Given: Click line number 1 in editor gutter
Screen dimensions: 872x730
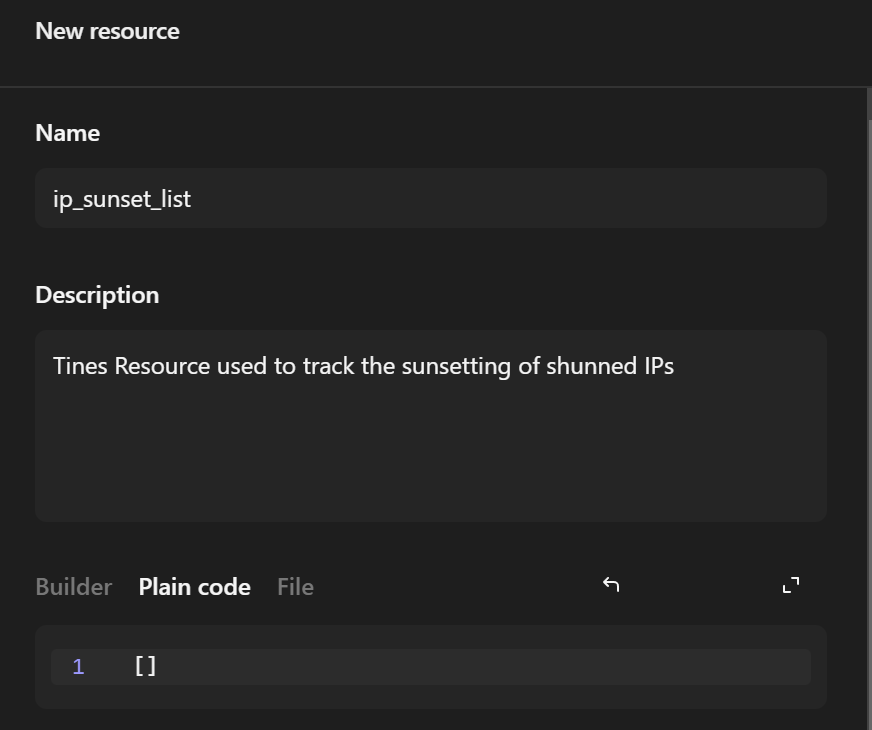Looking at the screenshot, I should pos(78,667).
